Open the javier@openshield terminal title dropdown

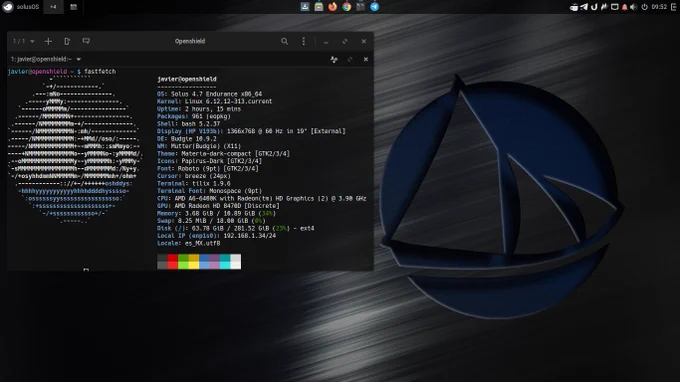pos(78,59)
